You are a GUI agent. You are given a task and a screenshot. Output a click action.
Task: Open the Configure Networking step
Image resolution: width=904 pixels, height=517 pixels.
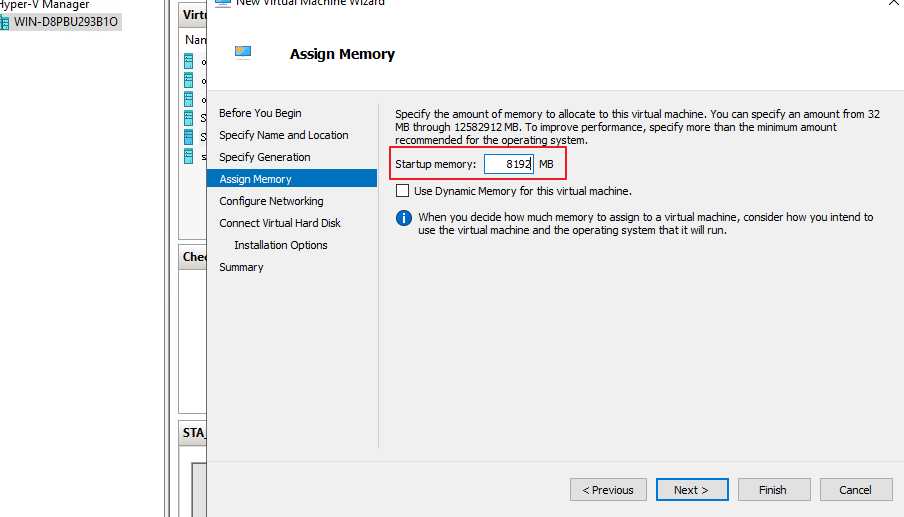tap(272, 201)
